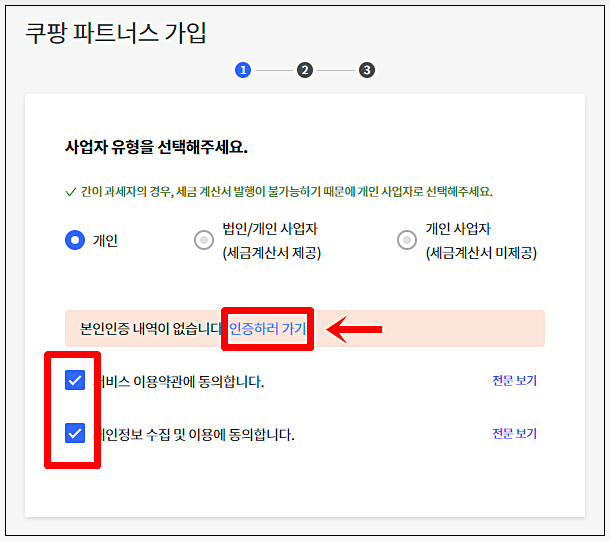Click 사업자 유형을 선택해주세요. heading
Viewport: 610px width, 541px height.
156,147
